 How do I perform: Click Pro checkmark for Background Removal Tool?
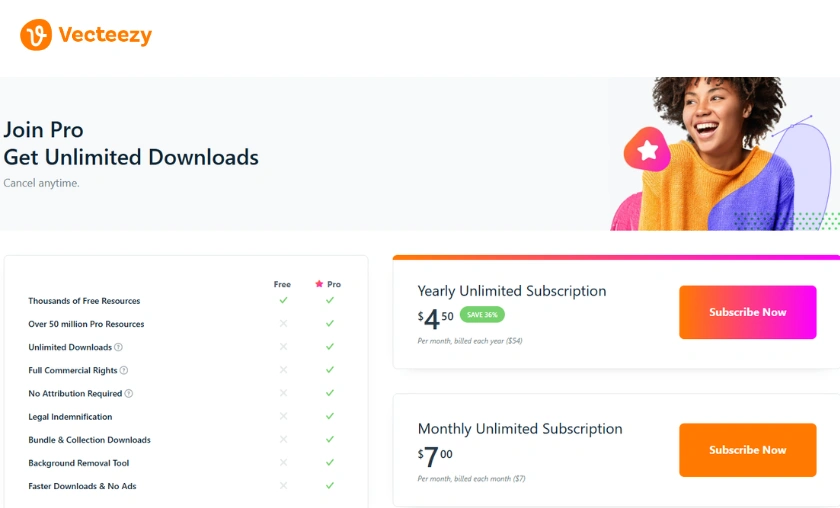330,462
